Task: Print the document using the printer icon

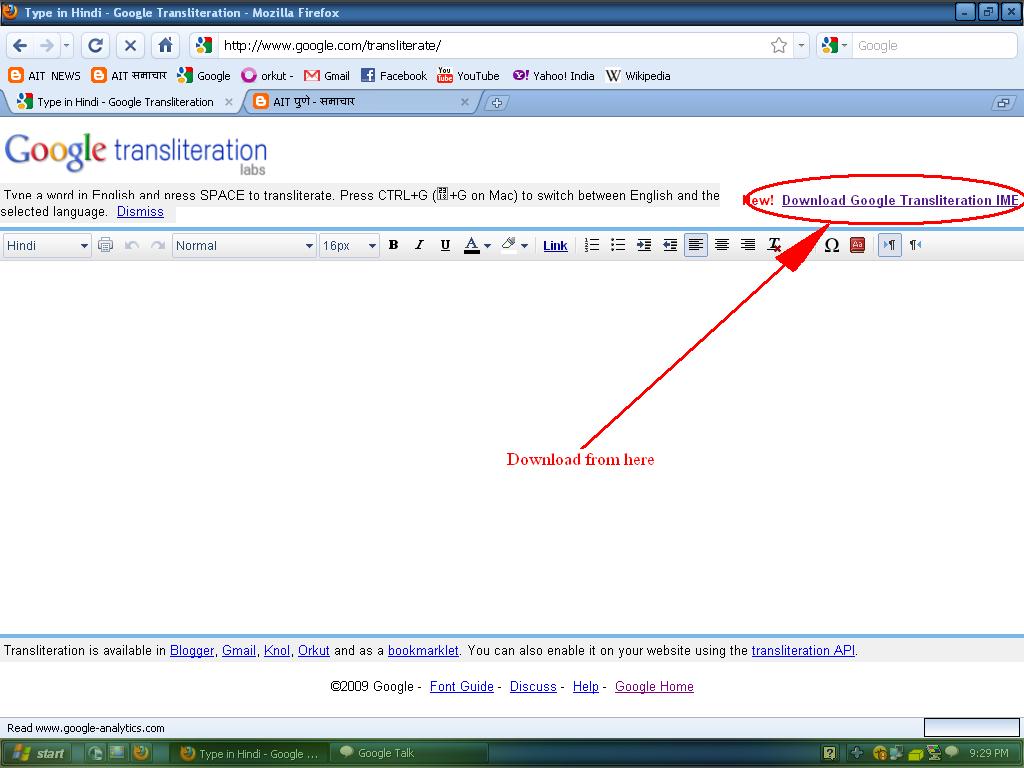Action: pos(105,246)
